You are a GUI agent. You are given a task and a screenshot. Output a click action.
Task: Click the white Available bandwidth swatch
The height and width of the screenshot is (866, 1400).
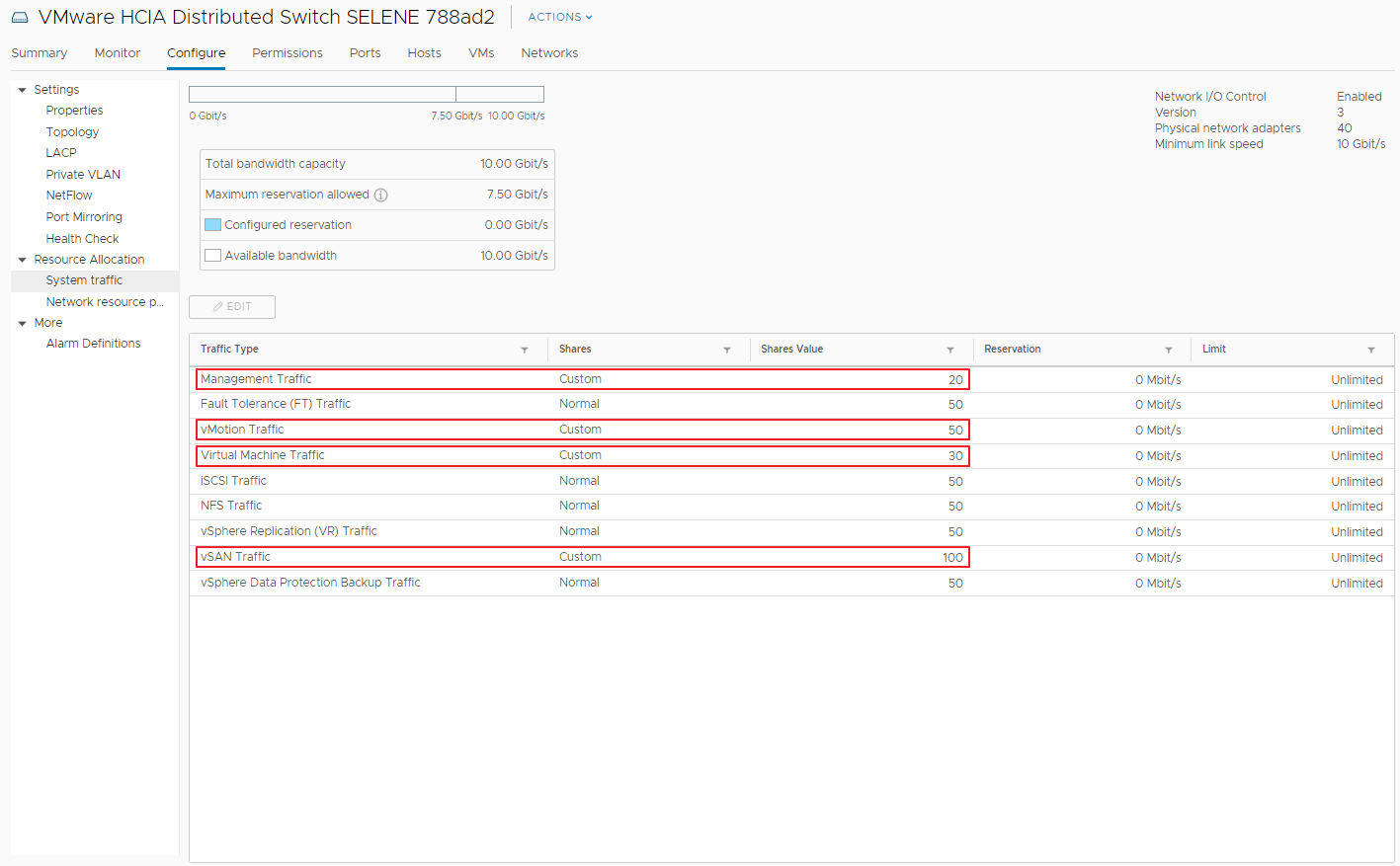coord(212,256)
